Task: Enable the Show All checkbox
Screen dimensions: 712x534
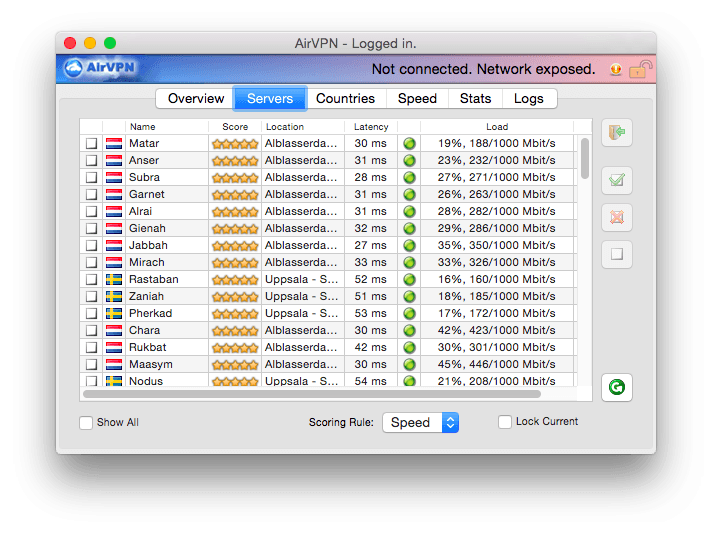Action: 86,423
